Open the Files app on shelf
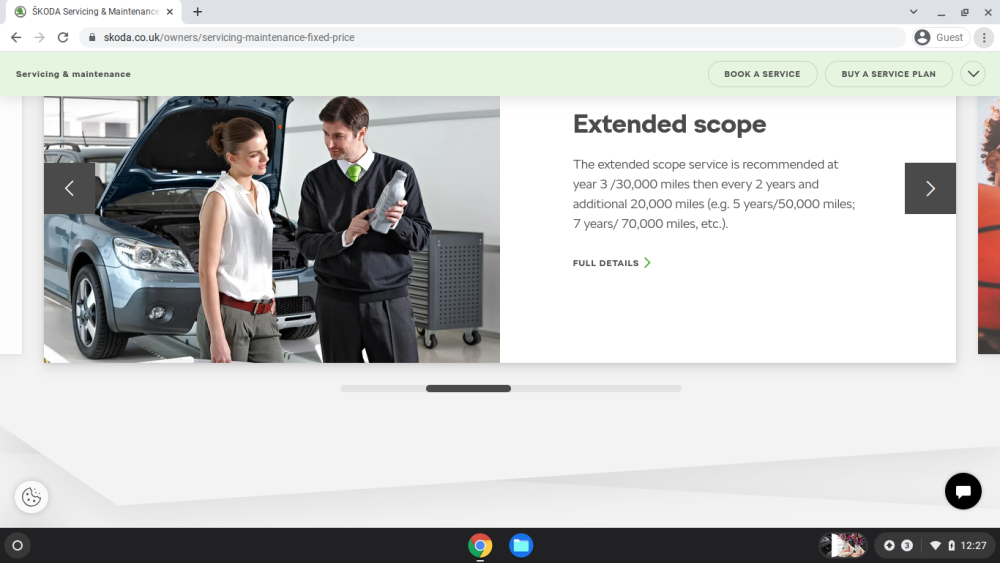 (521, 546)
